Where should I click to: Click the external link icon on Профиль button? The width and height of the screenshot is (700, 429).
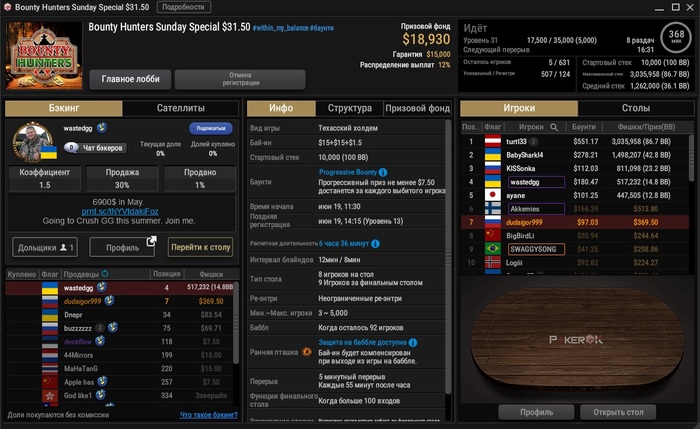click(x=151, y=242)
